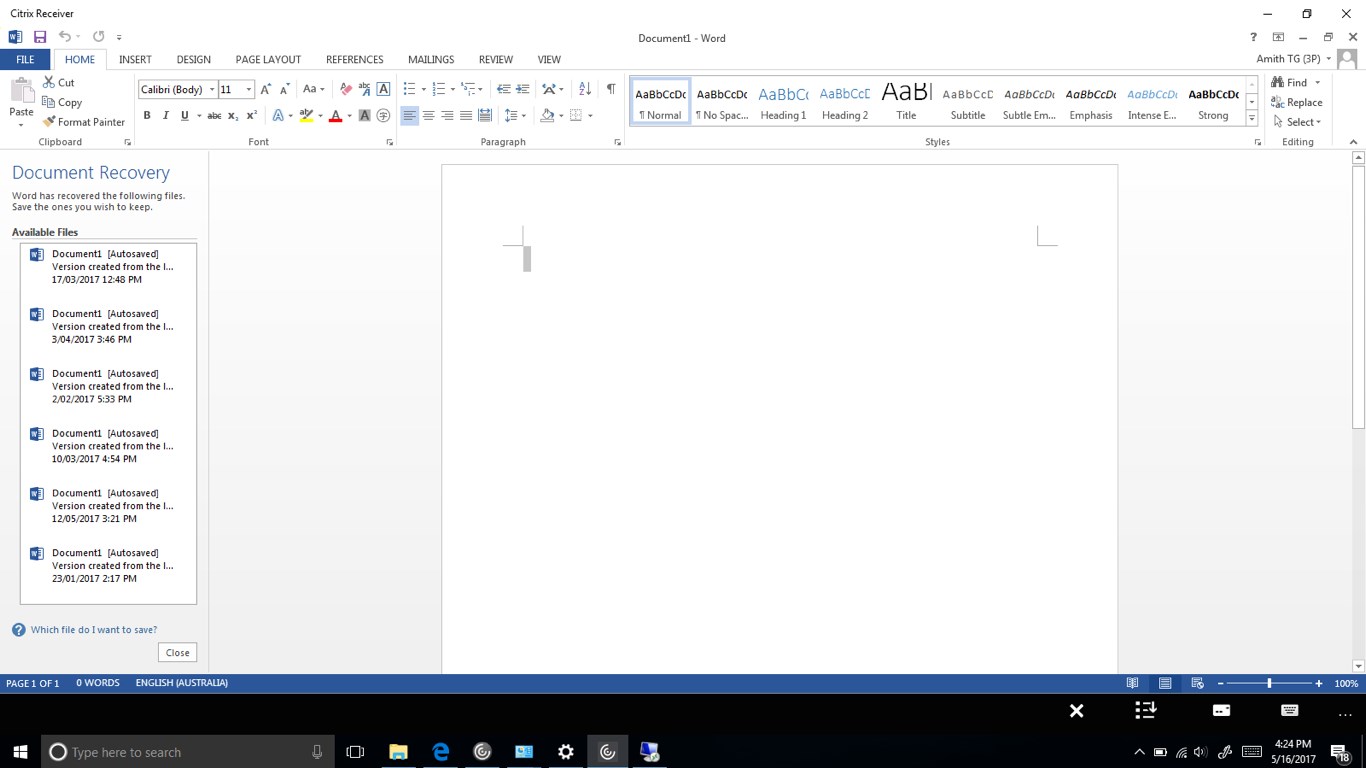This screenshot has width=1366, height=768.
Task: Activate the Format Painter
Action: point(84,121)
